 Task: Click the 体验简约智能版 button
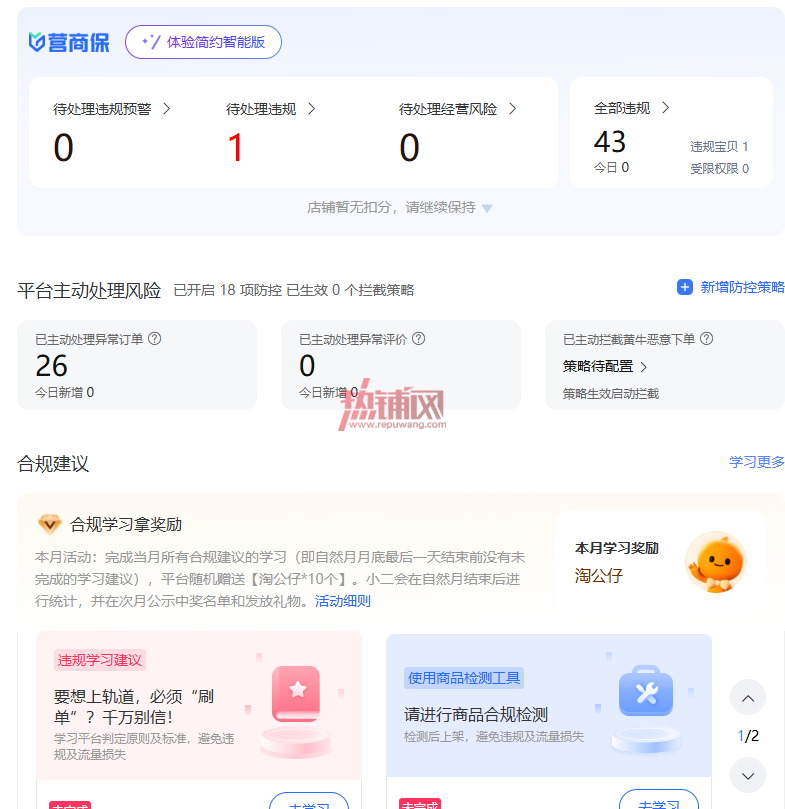click(203, 42)
